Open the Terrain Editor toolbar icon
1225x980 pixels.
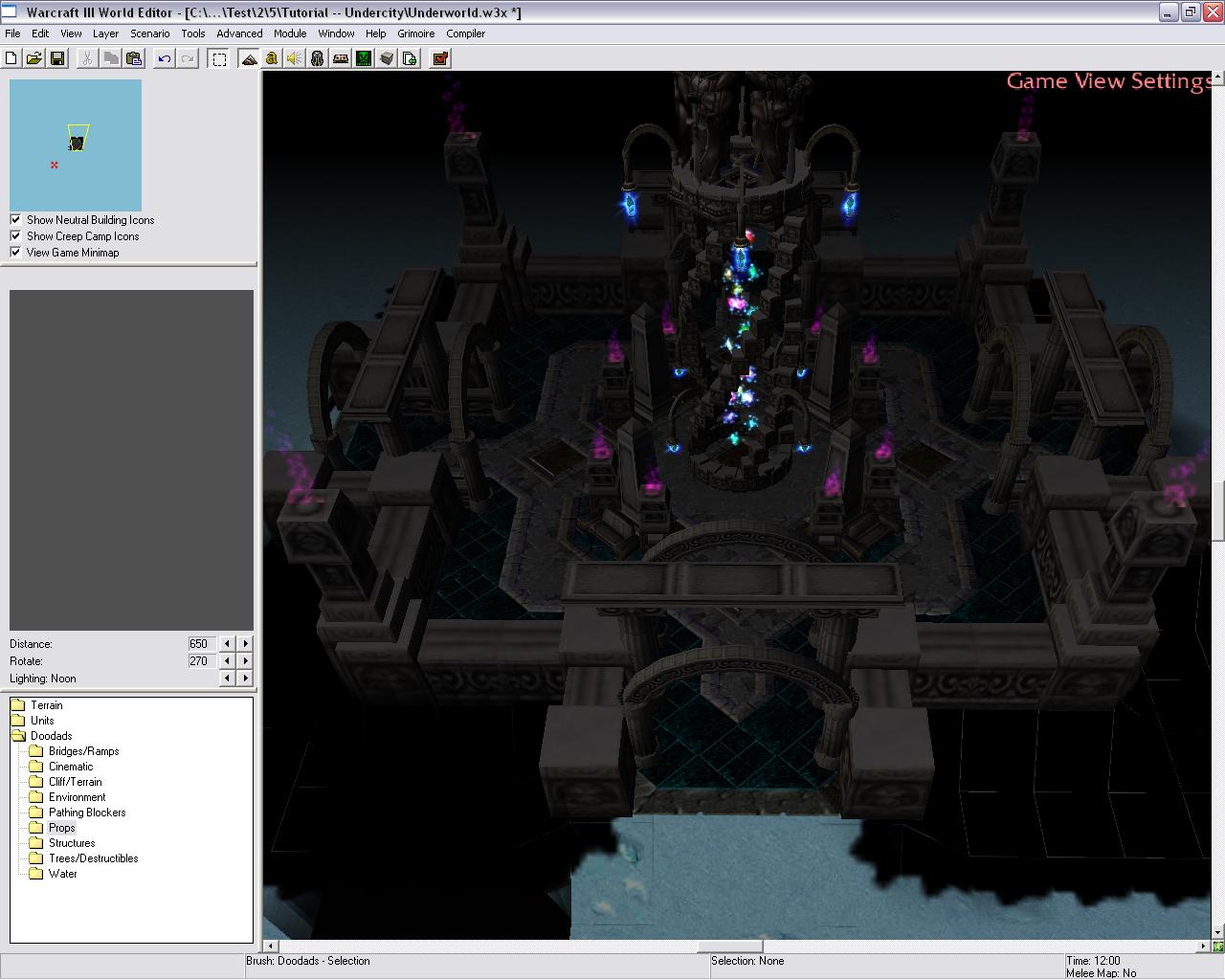pyautogui.click(x=249, y=58)
